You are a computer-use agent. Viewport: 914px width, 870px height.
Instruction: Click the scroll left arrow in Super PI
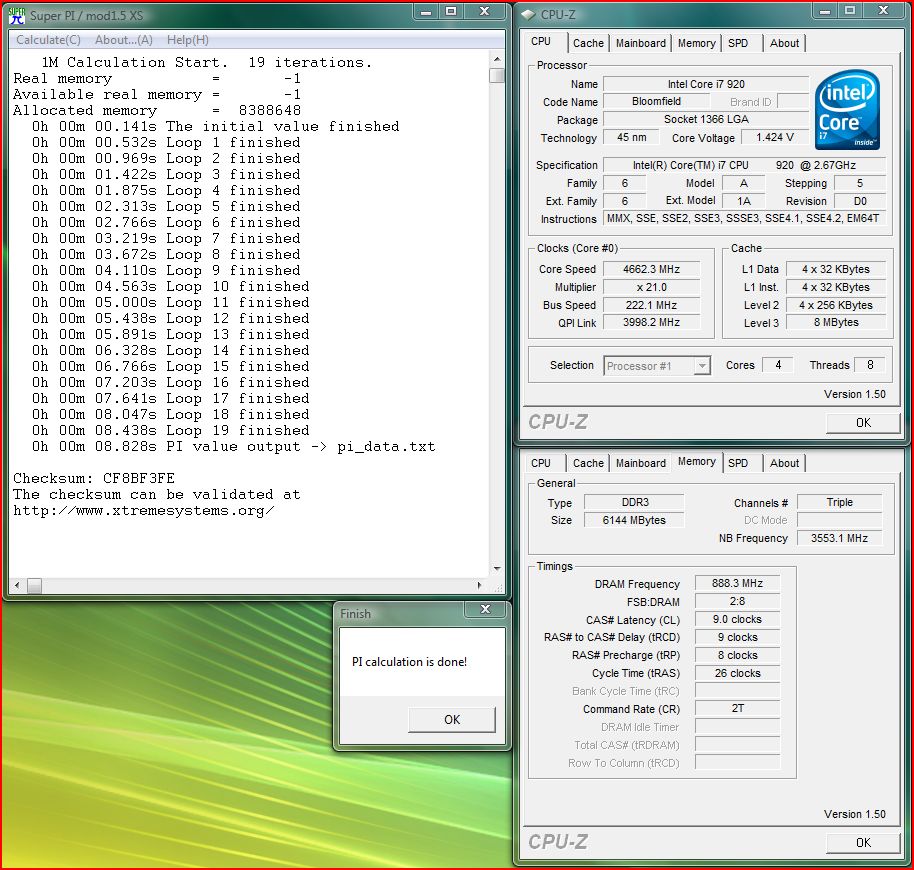(x=17, y=585)
